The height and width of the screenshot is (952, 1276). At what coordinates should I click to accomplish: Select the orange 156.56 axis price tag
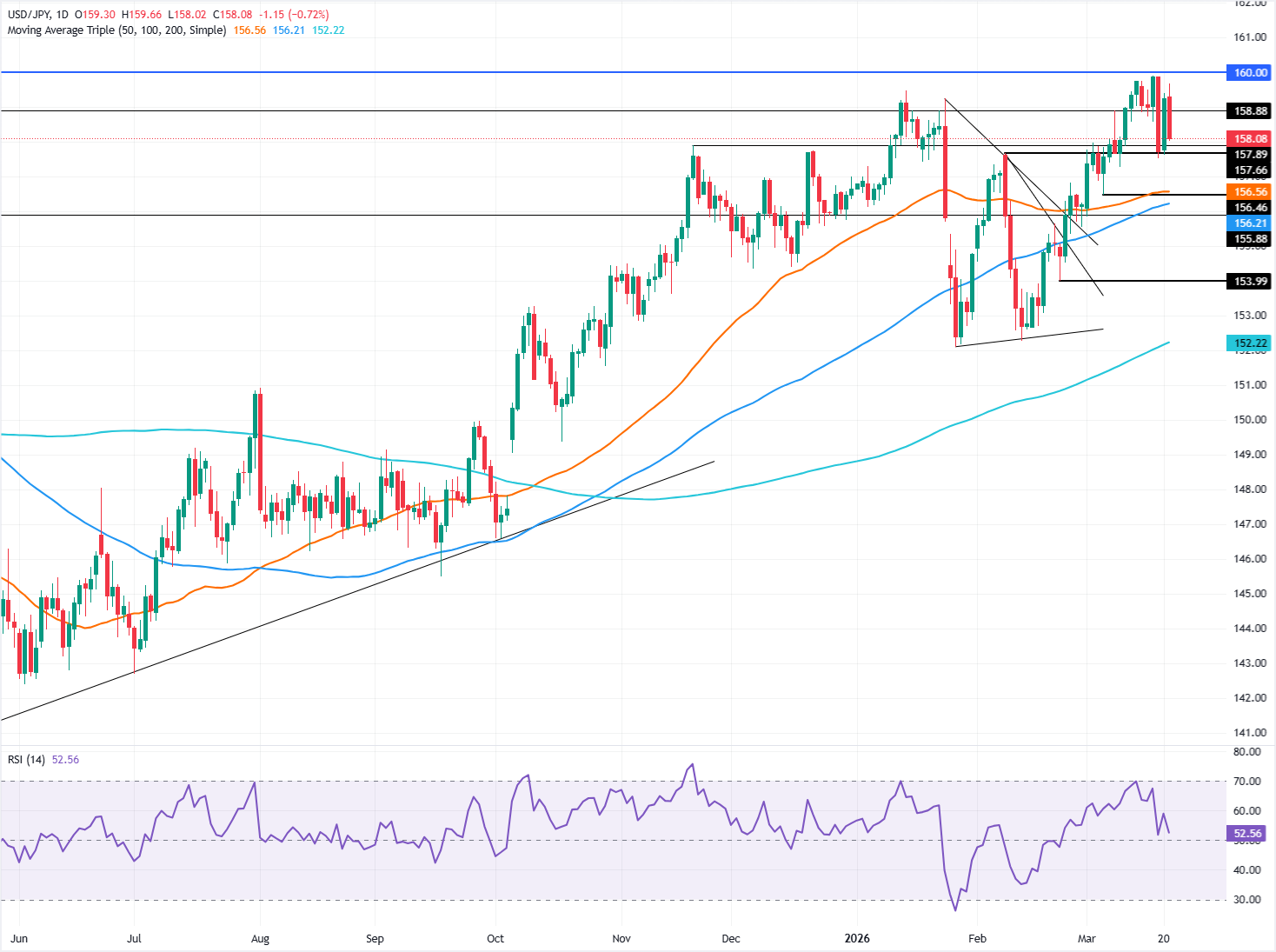click(1250, 192)
